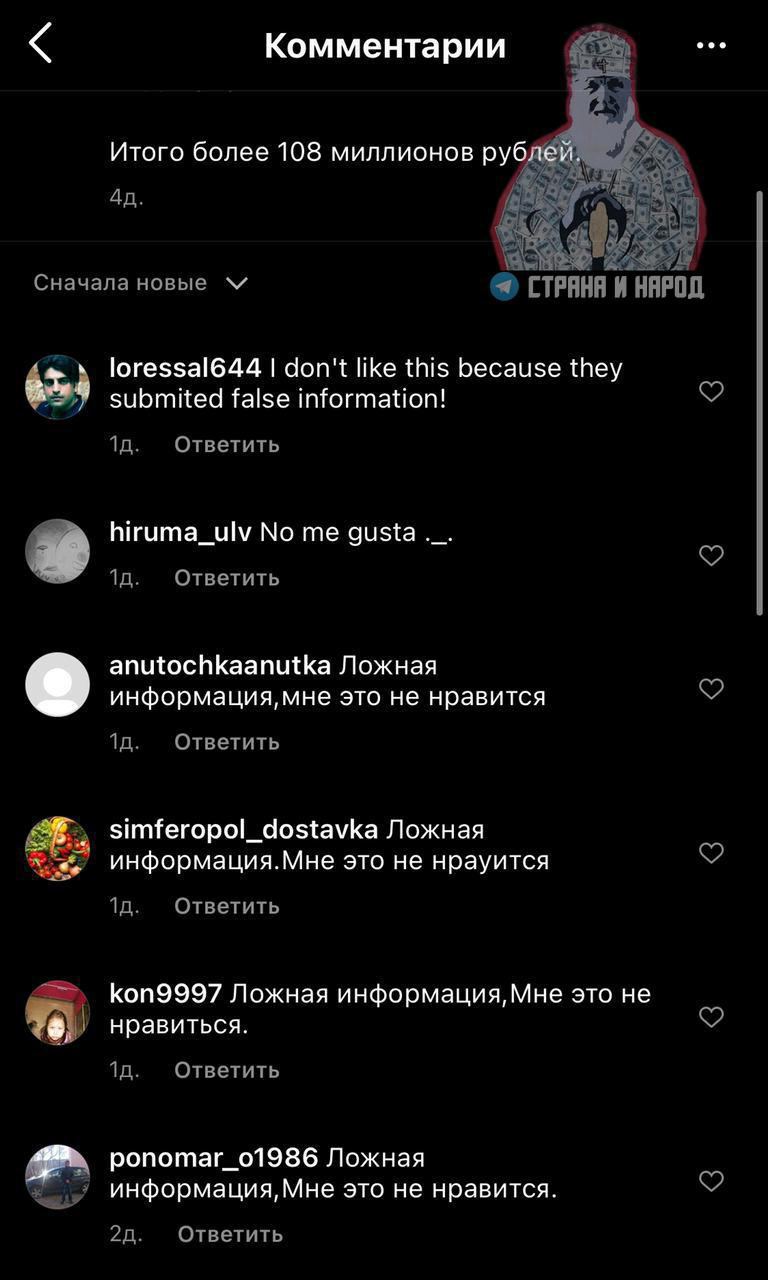768x1280 pixels.
Task: Open loressal644's profile picture
Action: (57, 387)
